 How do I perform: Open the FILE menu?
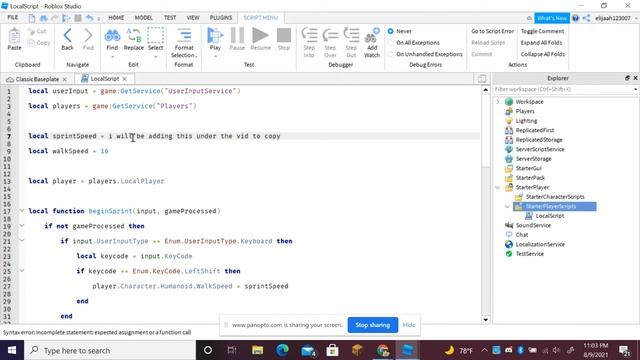point(13,18)
